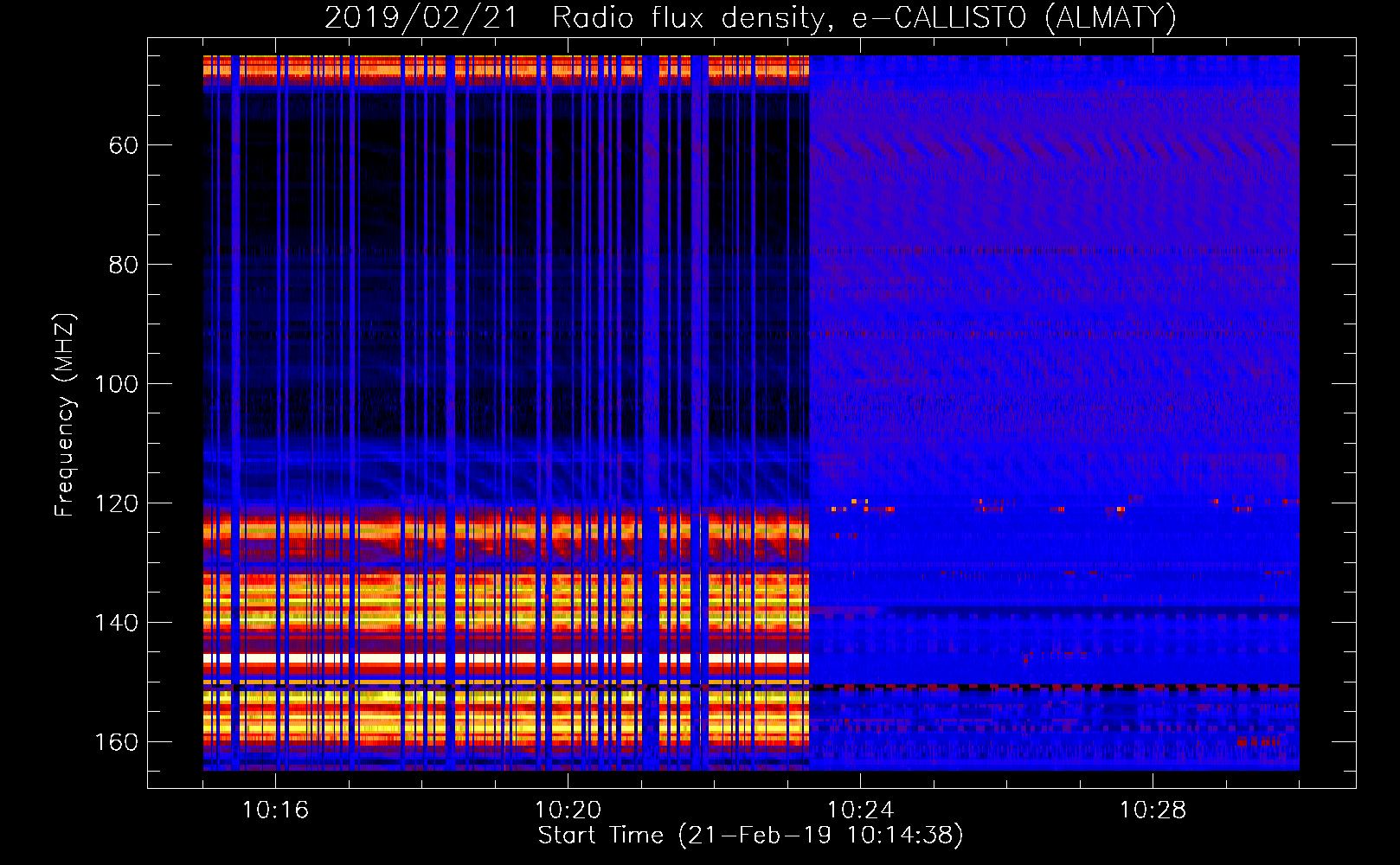Click the 'Frequency (MHZ)' axis label

(x=65, y=414)
